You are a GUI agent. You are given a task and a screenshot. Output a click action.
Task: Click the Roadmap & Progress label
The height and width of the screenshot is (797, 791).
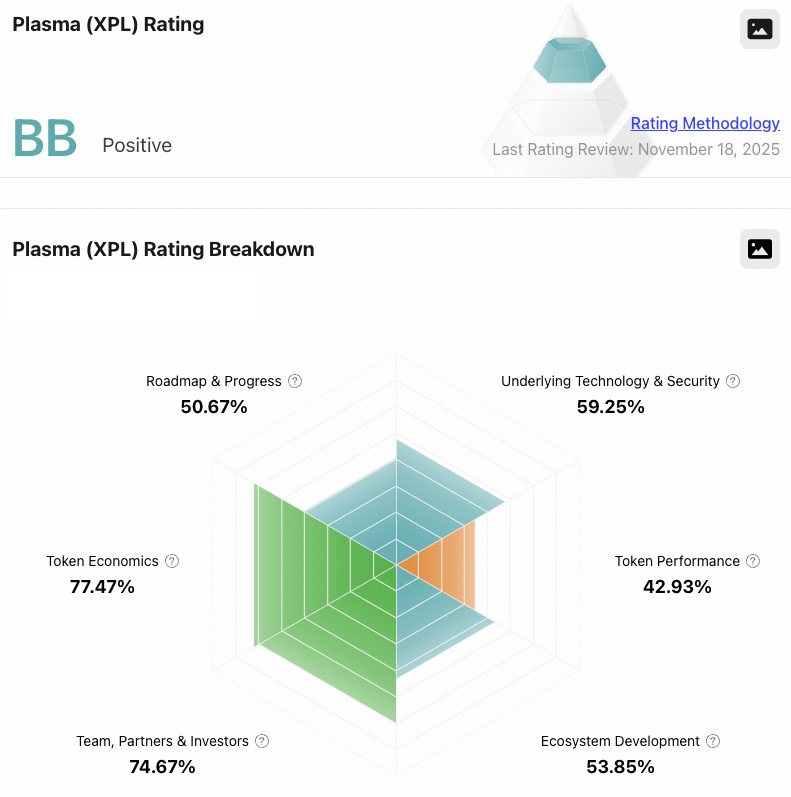(x=213, y=381)
